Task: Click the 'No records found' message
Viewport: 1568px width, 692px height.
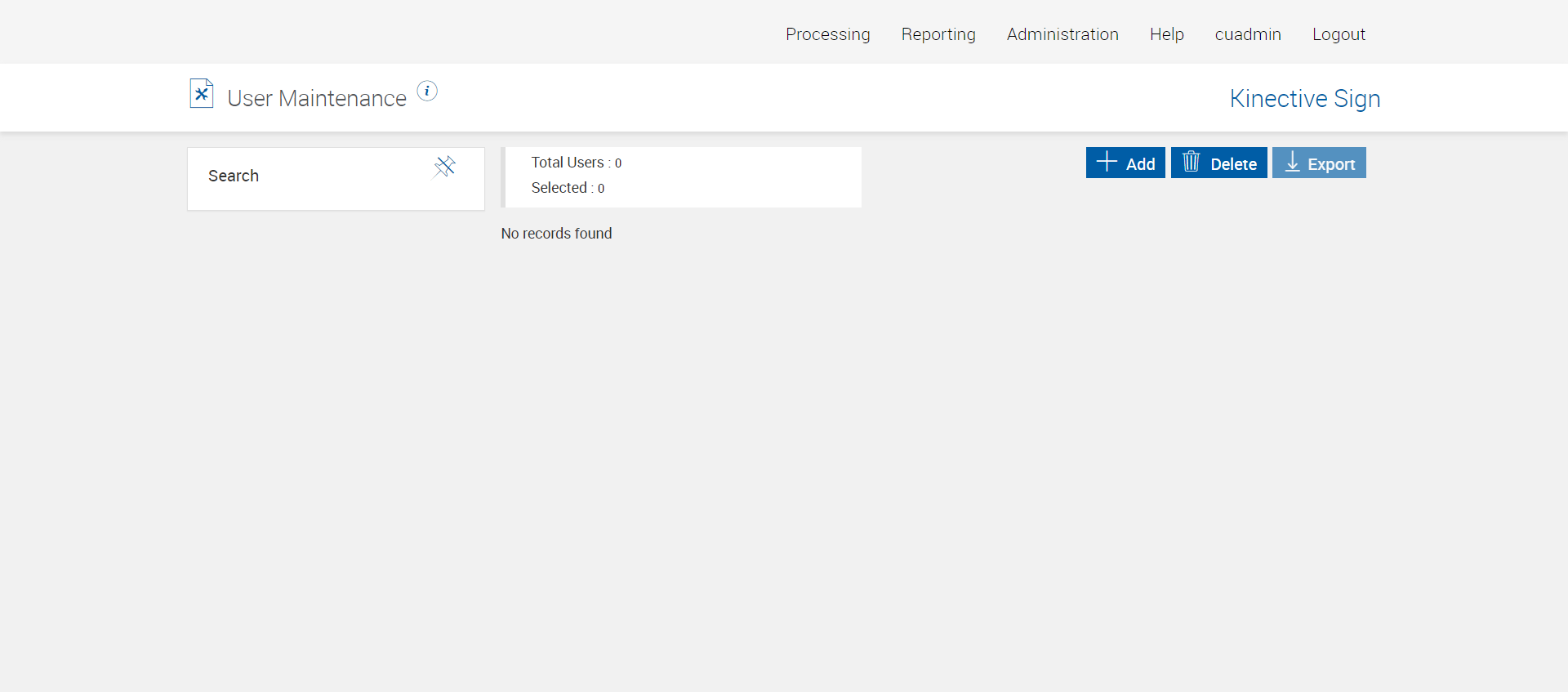Action: coord(556,234)
